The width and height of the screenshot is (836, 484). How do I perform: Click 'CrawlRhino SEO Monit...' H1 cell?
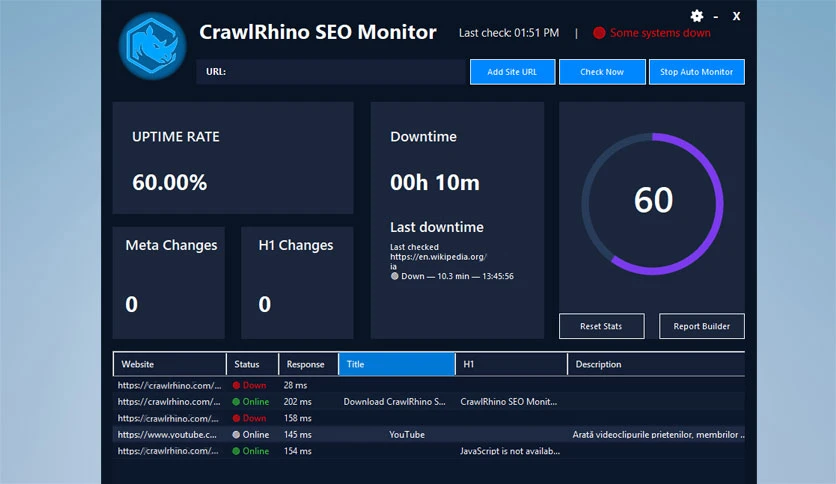click(509, 401)
